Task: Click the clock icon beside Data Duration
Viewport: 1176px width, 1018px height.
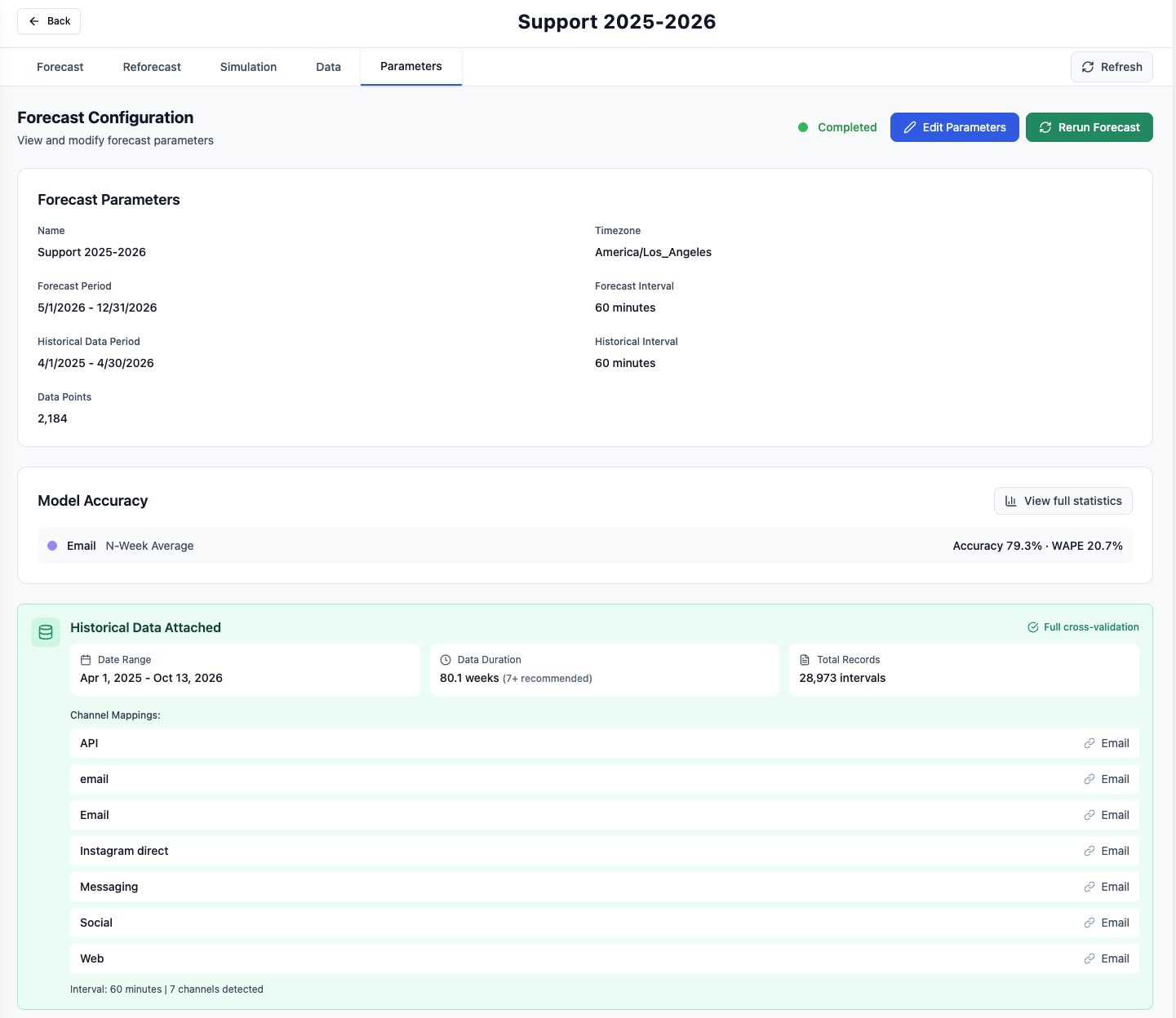Action: [x=446, y=660]
